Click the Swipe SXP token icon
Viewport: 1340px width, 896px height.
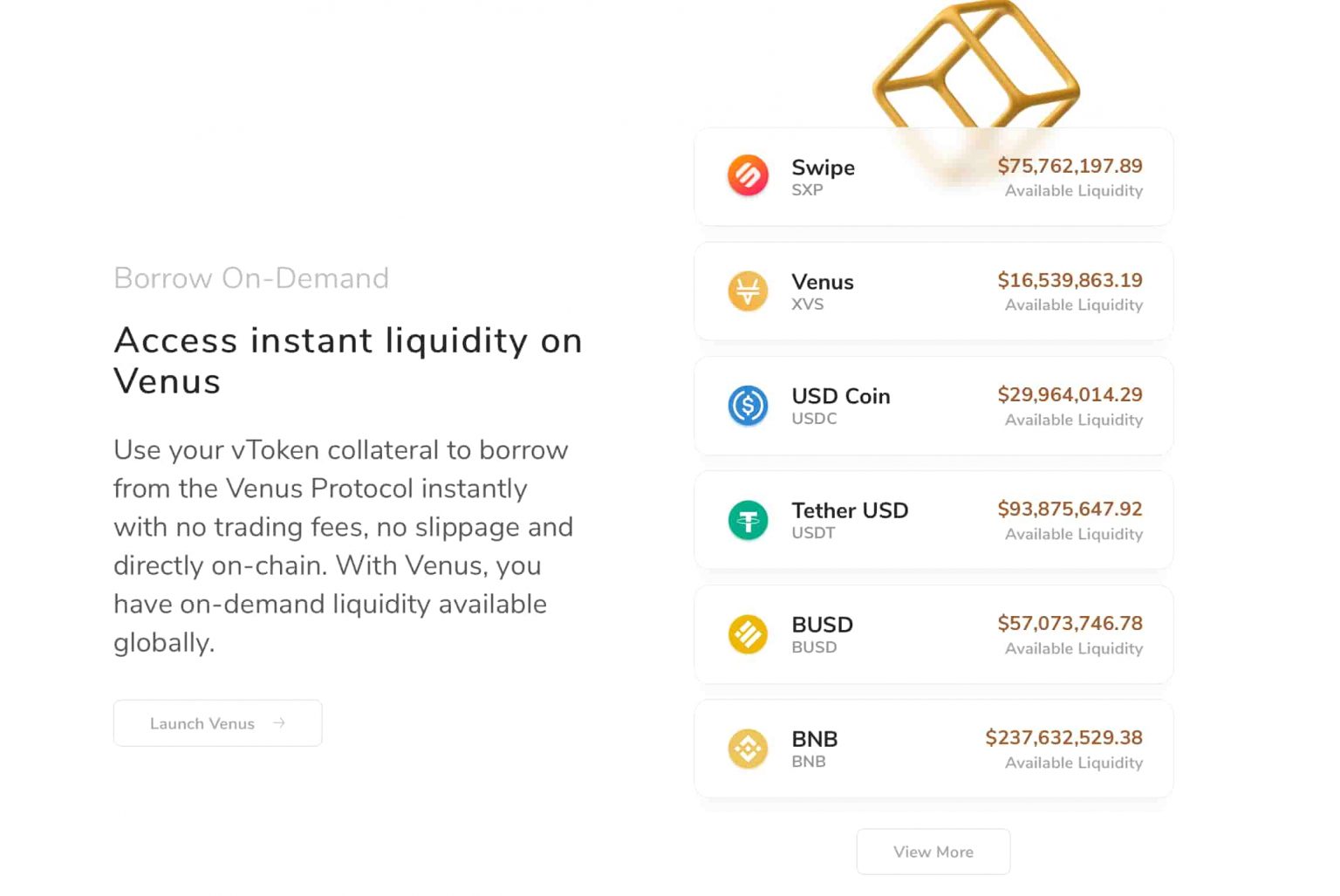click(747, 176)
